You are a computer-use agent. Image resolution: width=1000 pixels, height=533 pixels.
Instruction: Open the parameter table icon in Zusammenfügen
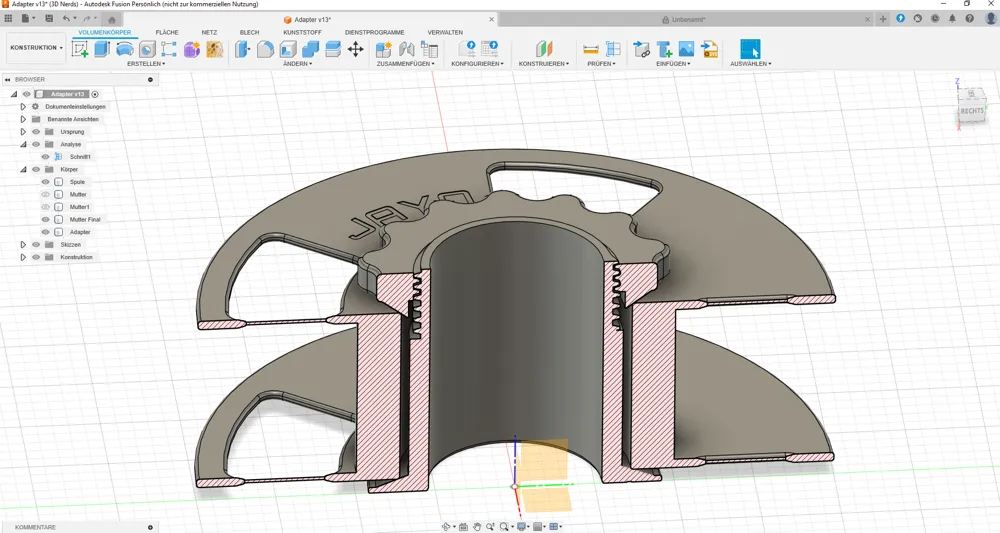[429, 49]
